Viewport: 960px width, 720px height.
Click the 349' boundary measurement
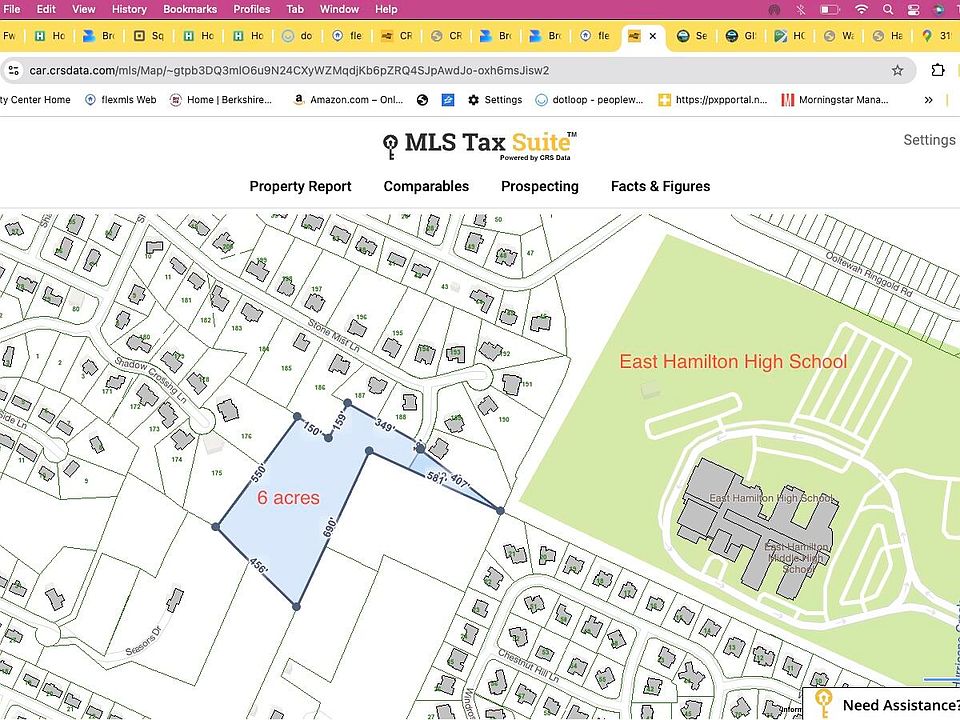(384, 425)
